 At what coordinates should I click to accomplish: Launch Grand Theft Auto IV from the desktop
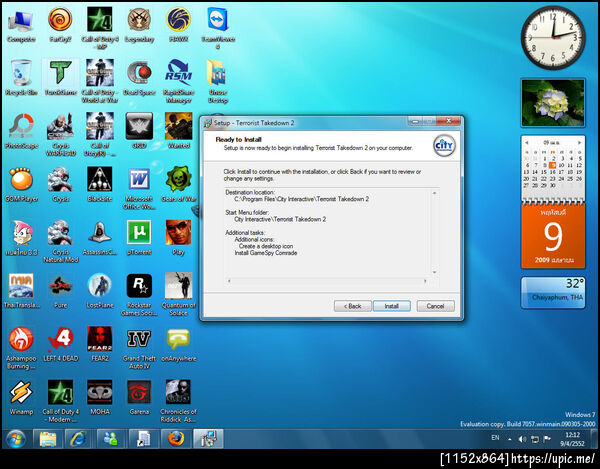(x=139, y=348)
